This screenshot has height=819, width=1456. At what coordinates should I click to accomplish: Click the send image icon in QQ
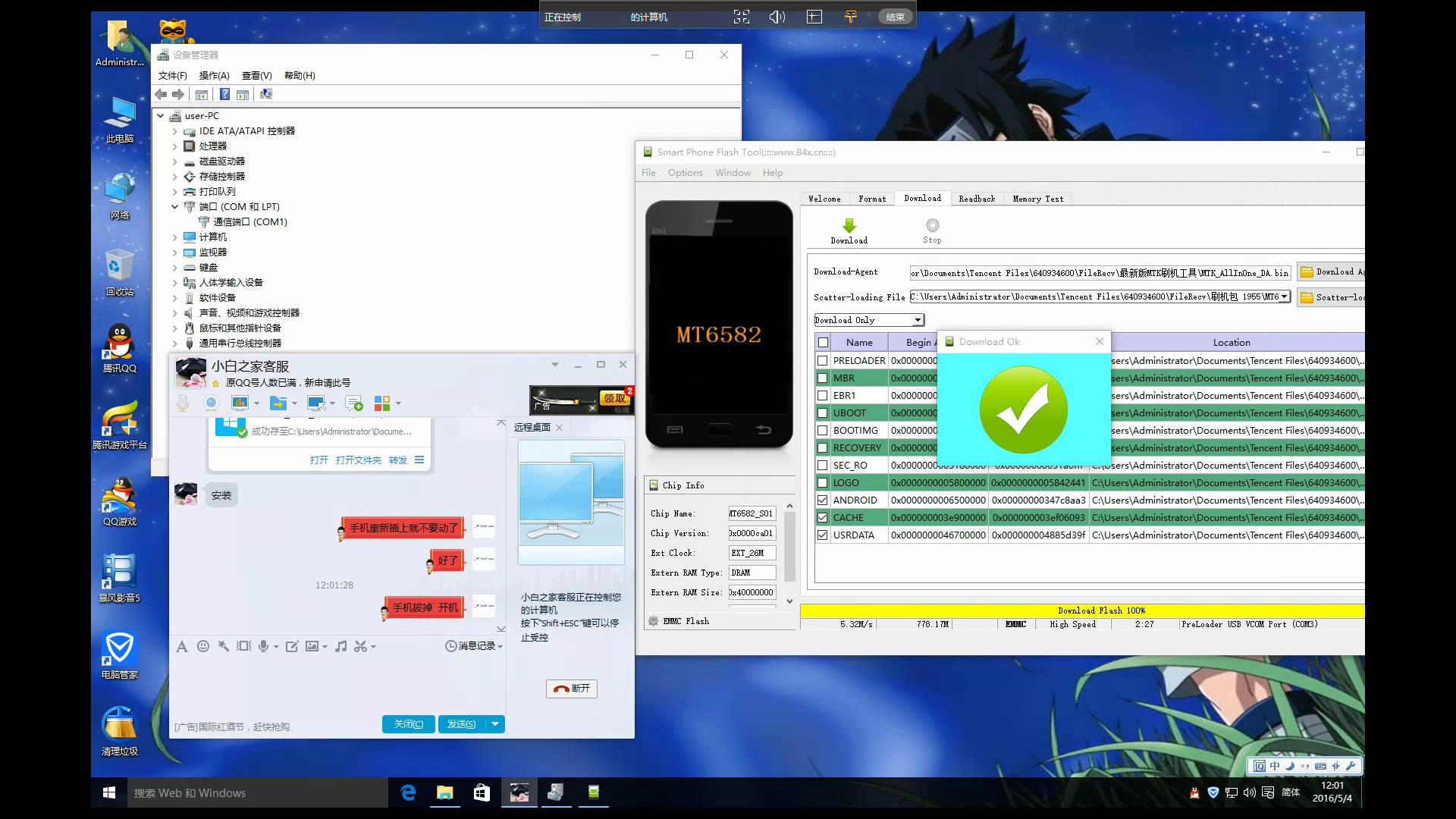point(312,646)
